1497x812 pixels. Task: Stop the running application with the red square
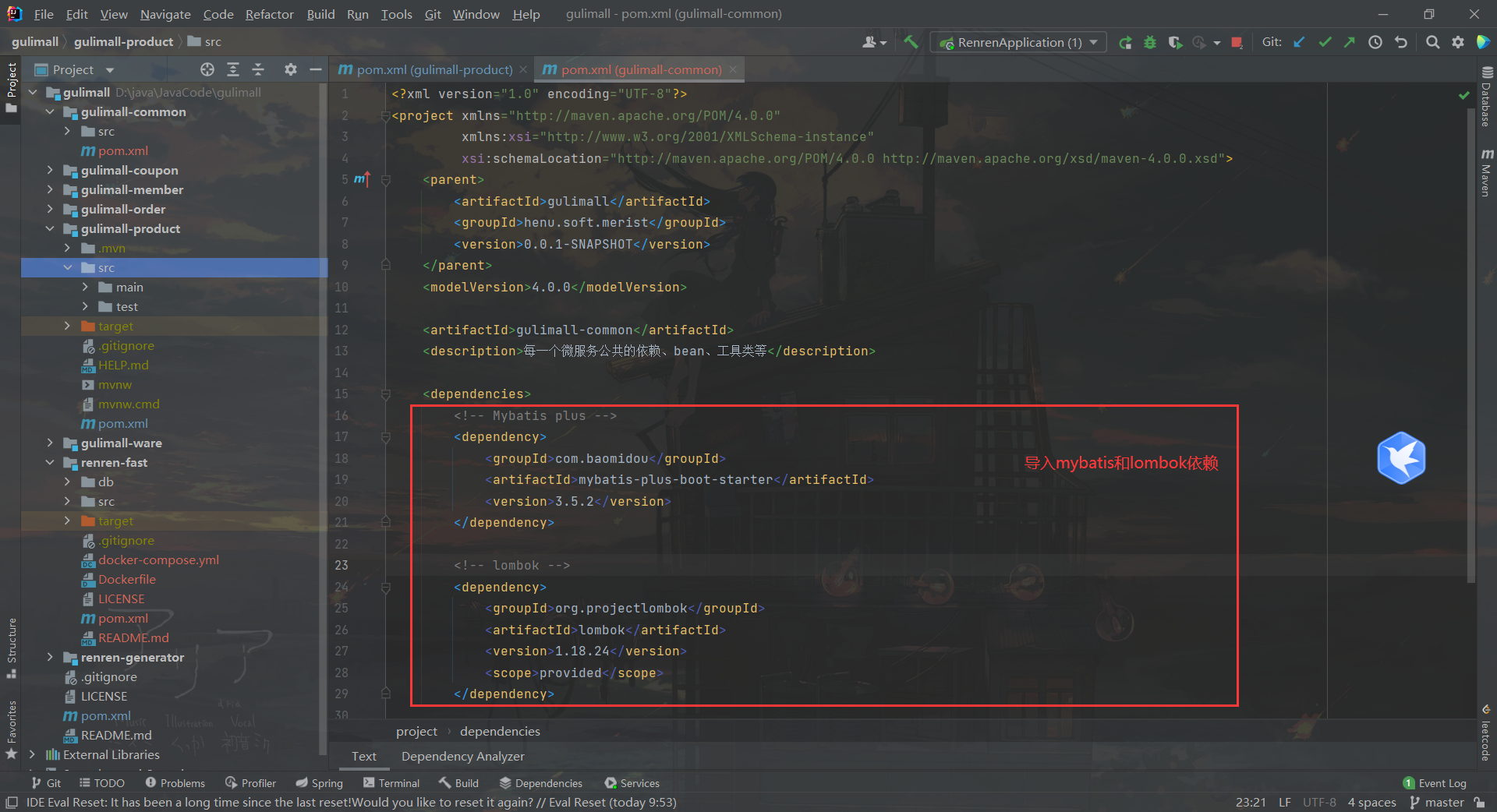[1237, 43]
